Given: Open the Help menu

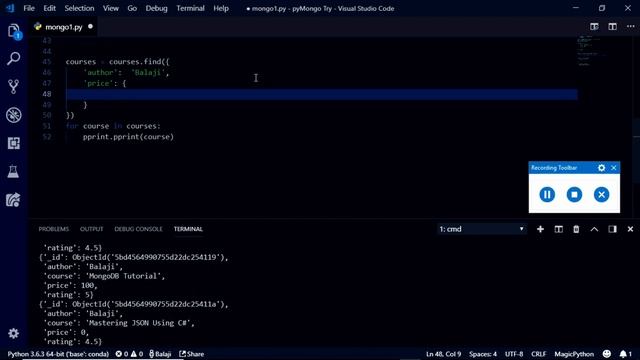Looking at the screenshot, I should coord(221,8).
